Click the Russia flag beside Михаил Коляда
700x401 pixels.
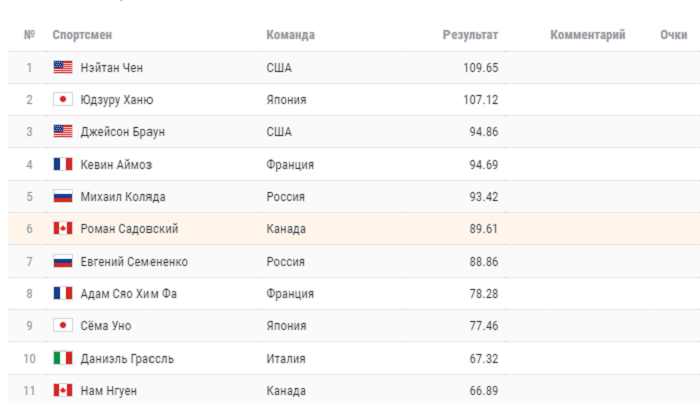63,197
